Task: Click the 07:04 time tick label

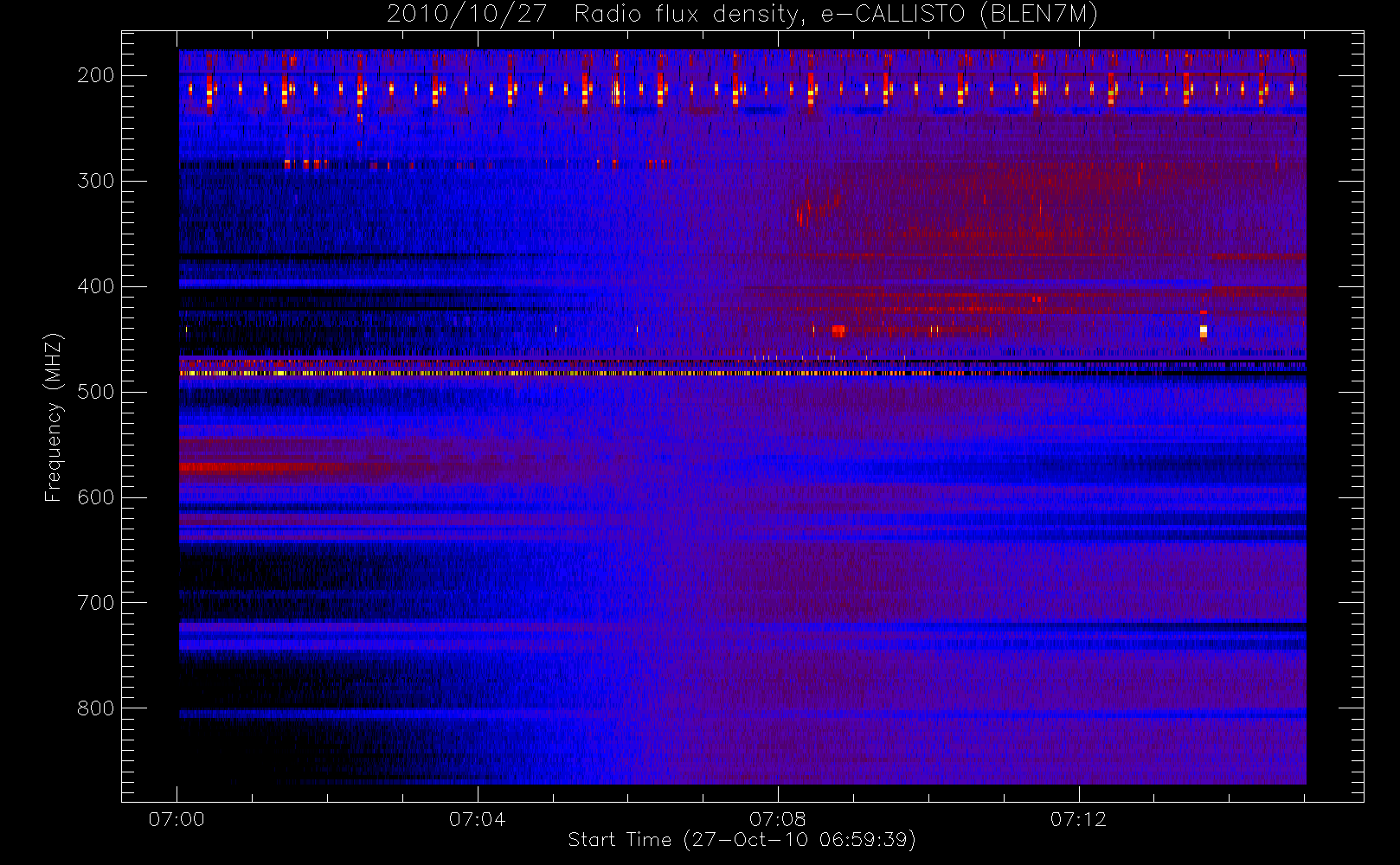Action: (x=477, y=819)
